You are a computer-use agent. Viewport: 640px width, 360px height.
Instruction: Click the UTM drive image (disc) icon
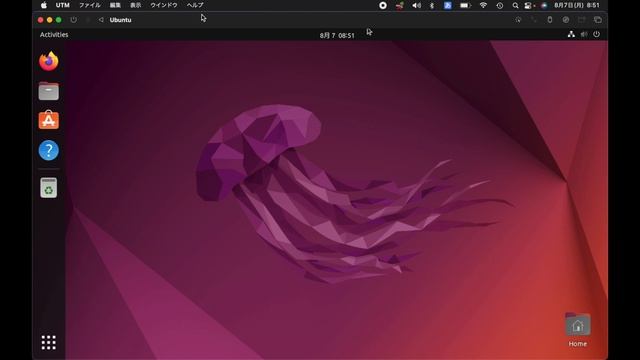[566, 20]
